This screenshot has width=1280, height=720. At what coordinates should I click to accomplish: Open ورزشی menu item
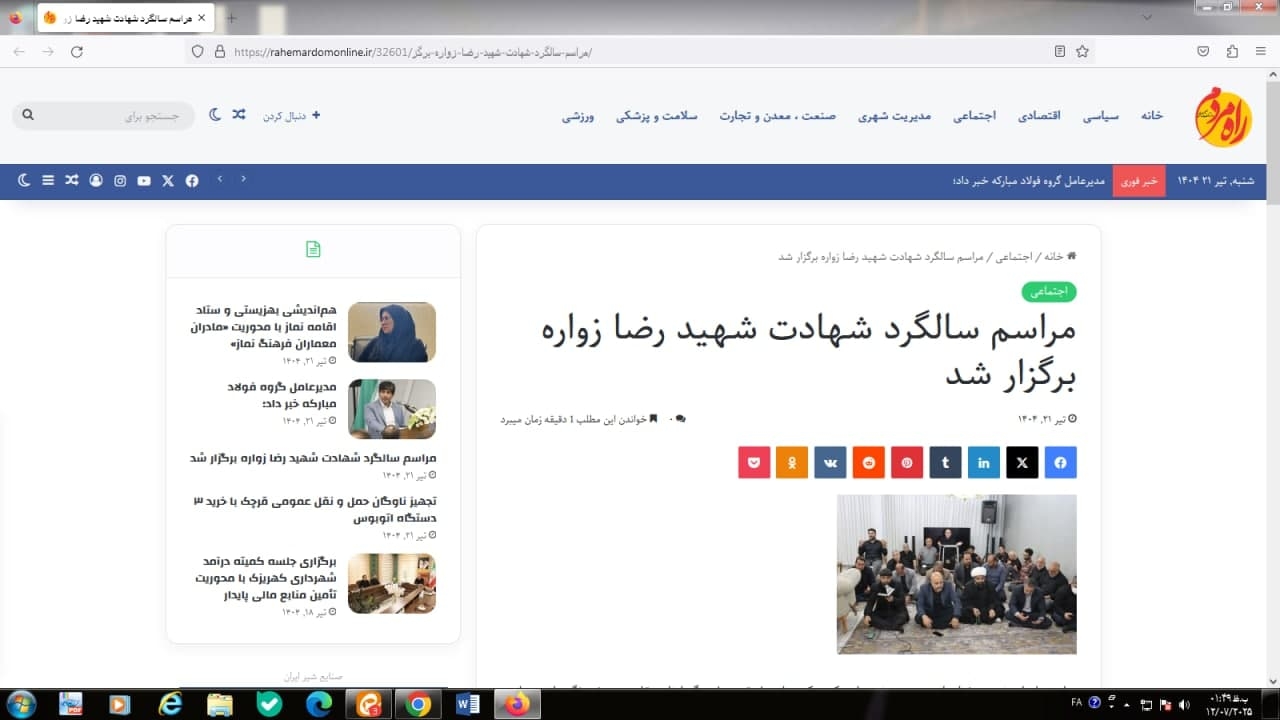point(578,116)
